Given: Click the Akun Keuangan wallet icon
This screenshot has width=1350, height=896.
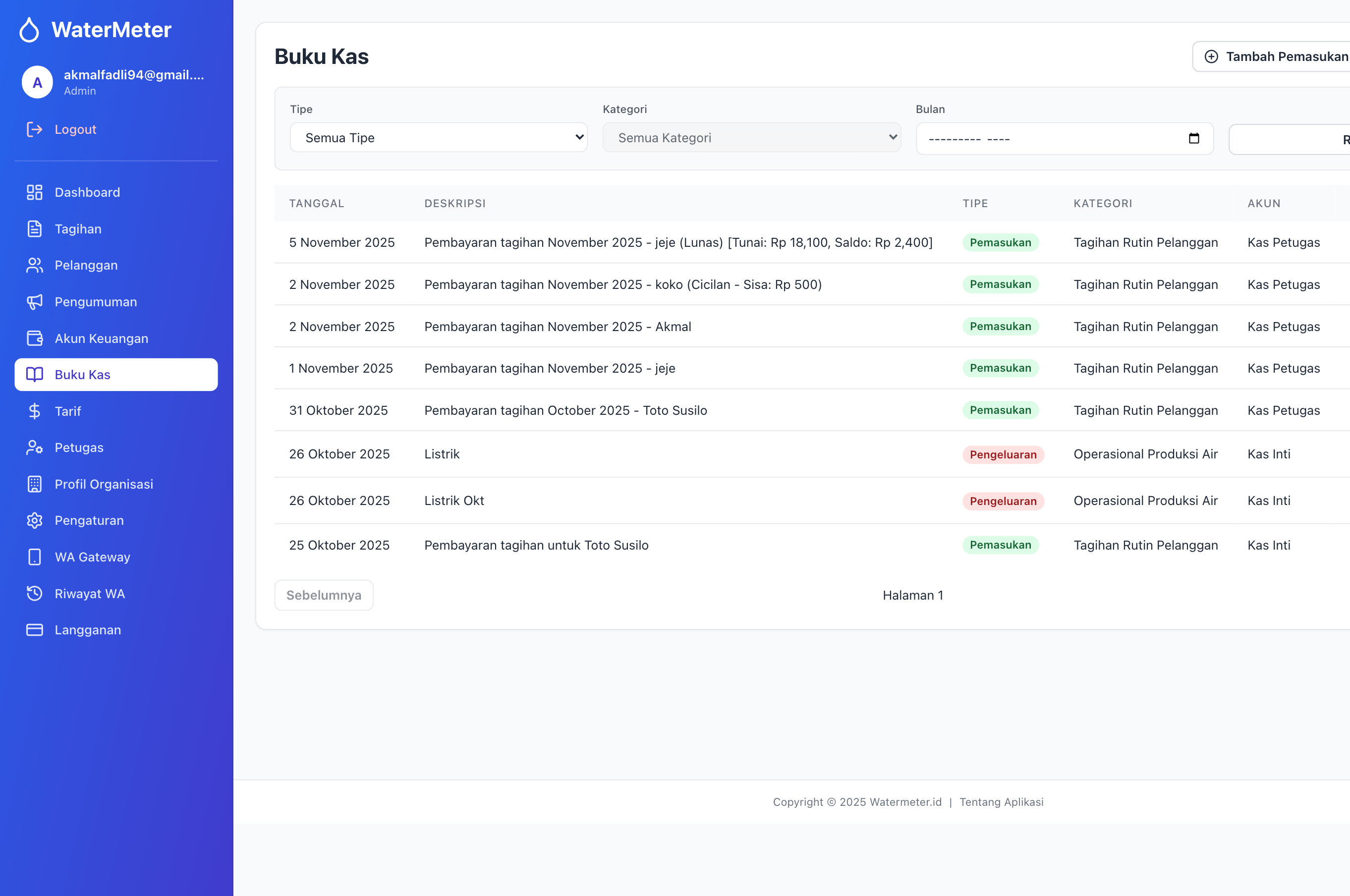Looking at the screenshot, I should point(34,338).
